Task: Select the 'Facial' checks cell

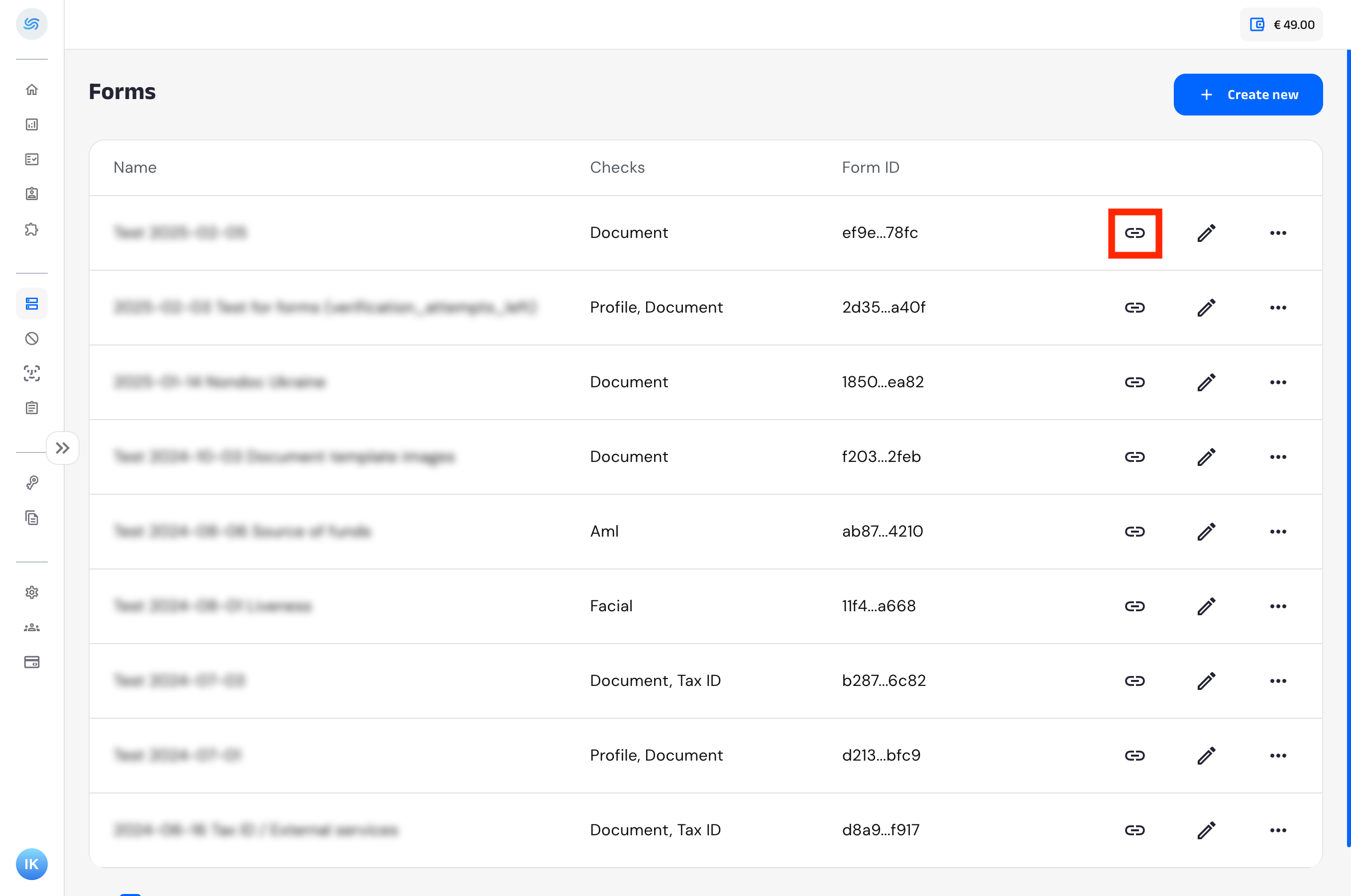Action: point(611,606)
